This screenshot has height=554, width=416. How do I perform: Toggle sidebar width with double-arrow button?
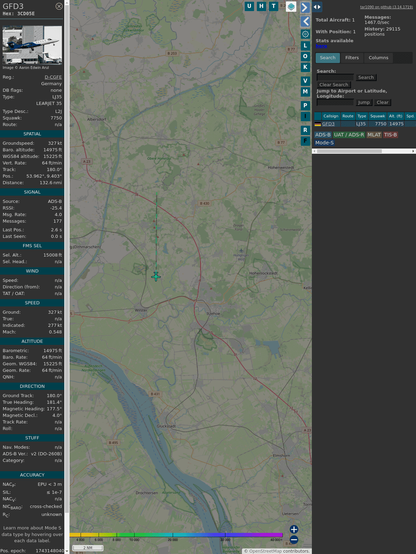point(317,7)
